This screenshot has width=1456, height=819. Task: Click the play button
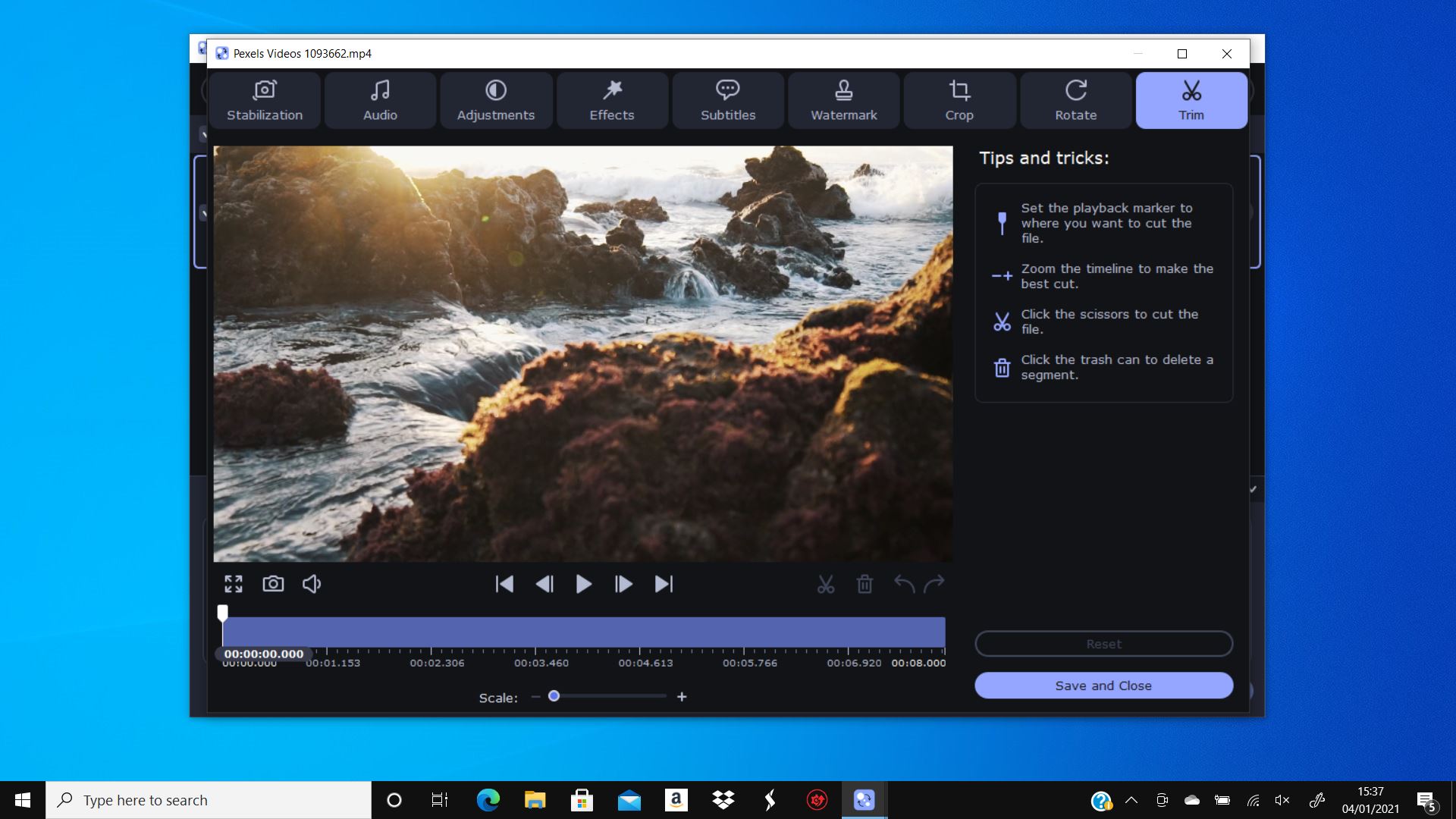pyautogui.click(x=583, y=584)
